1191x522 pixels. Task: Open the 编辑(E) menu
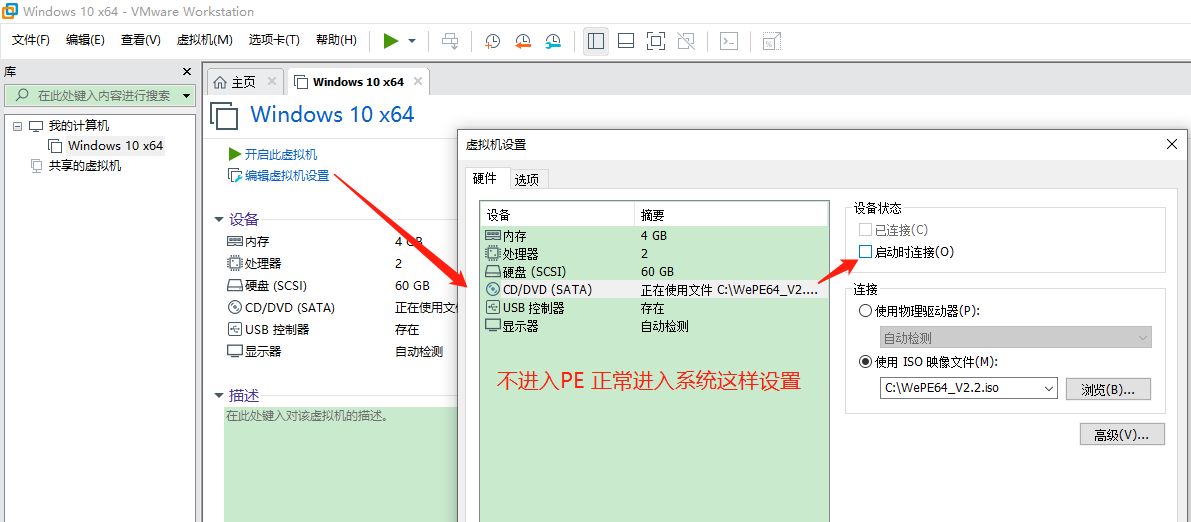(85, 40)
